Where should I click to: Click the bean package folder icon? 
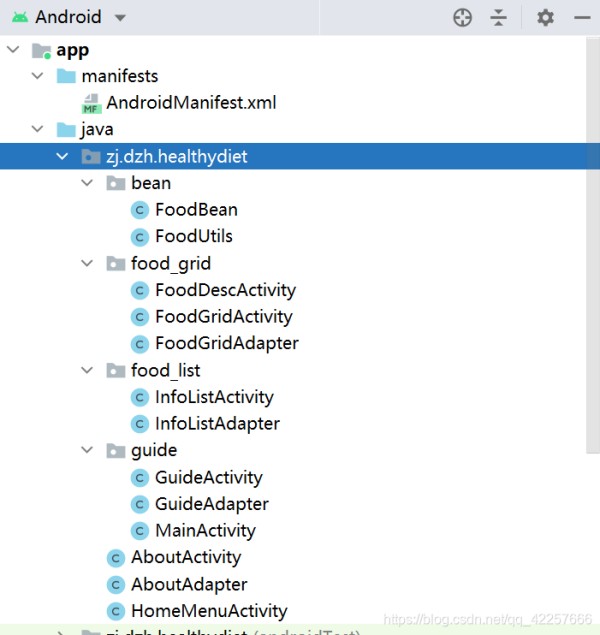point(116,183)
